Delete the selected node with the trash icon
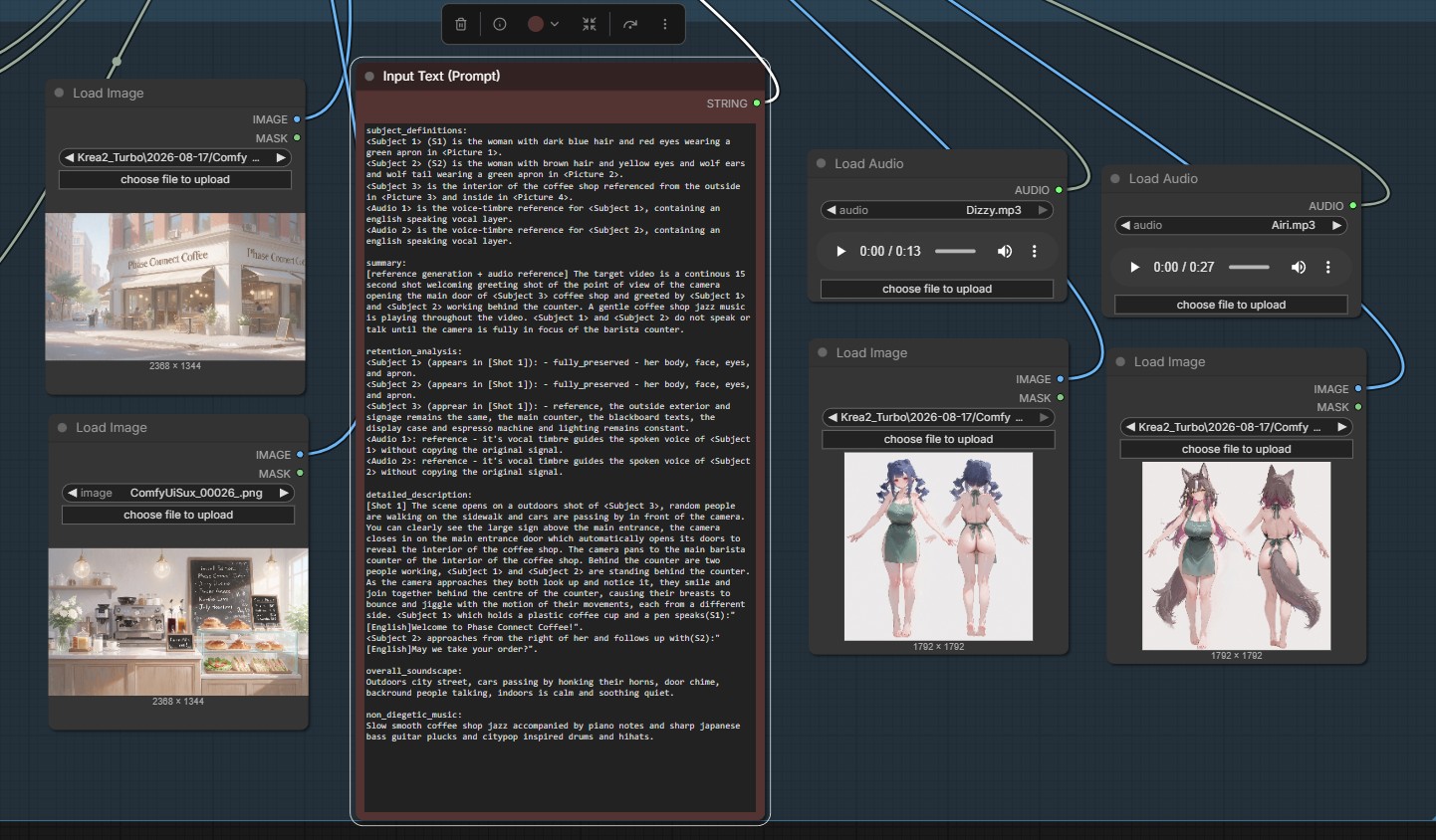The image size is (1436, 840). tap(461, 24)
